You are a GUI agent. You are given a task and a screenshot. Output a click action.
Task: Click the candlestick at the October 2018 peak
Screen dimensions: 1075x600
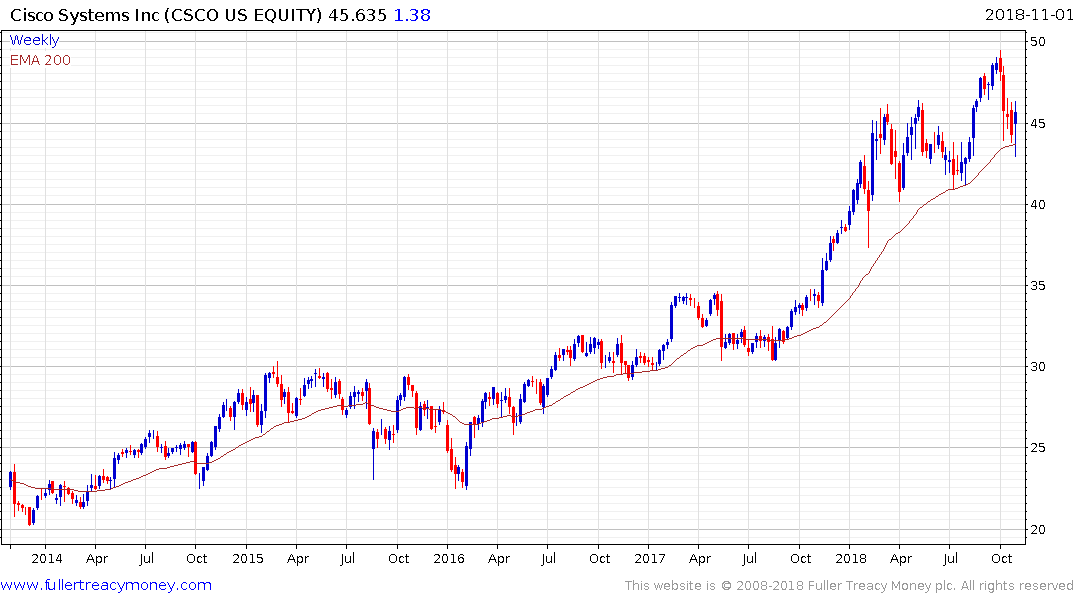pos(1000,64)
